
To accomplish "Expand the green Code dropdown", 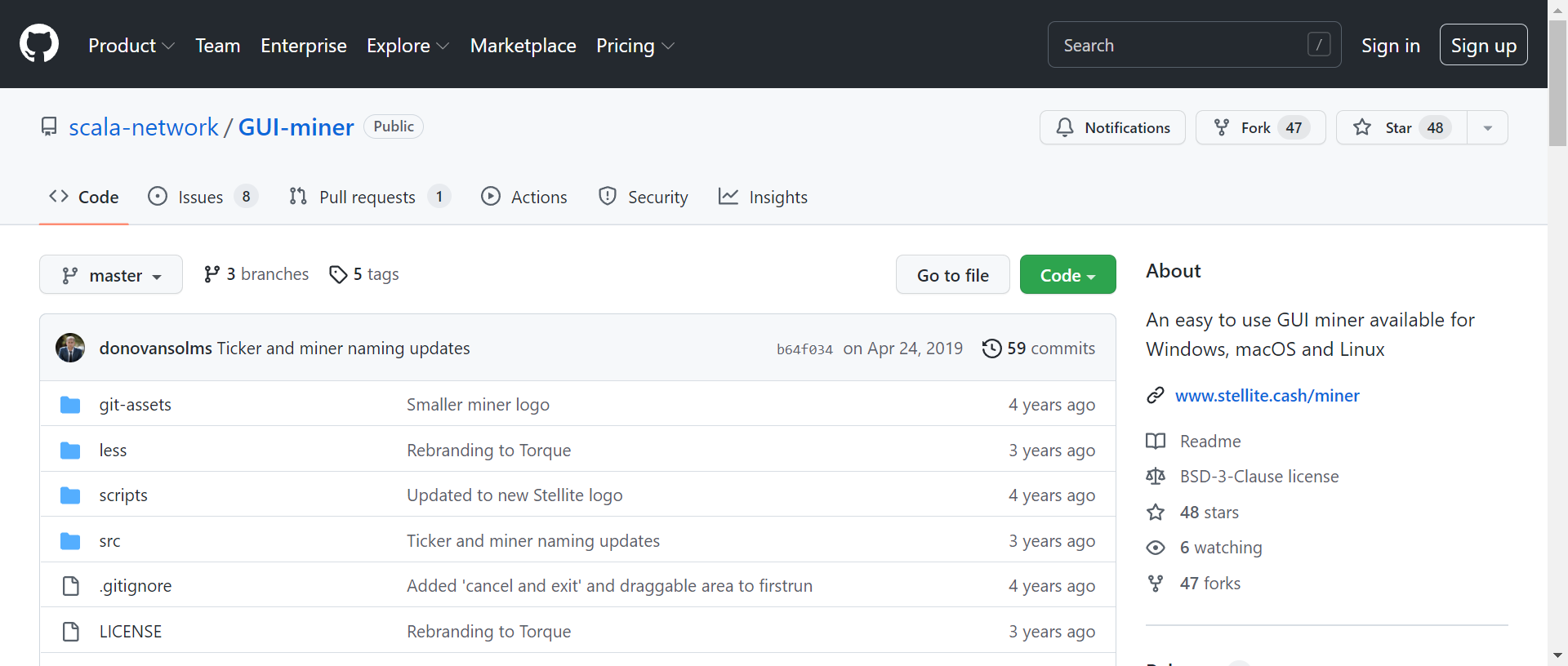I will tap(1067, 275).
